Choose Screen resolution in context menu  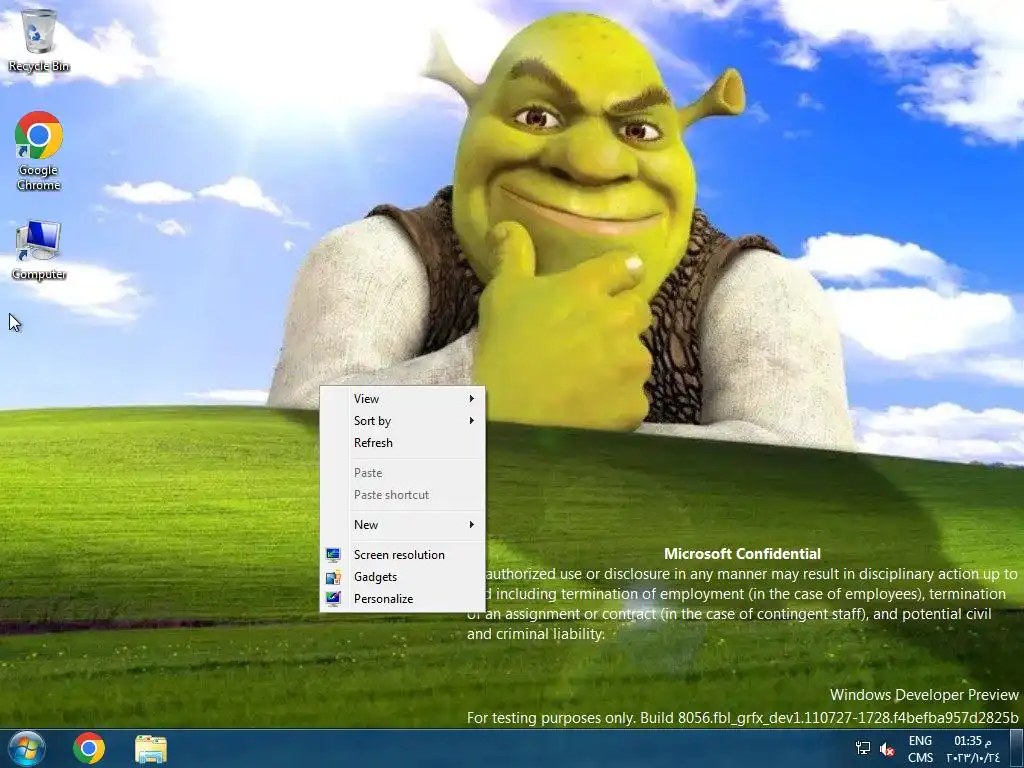pyautogui.click(x=402, y=554)
